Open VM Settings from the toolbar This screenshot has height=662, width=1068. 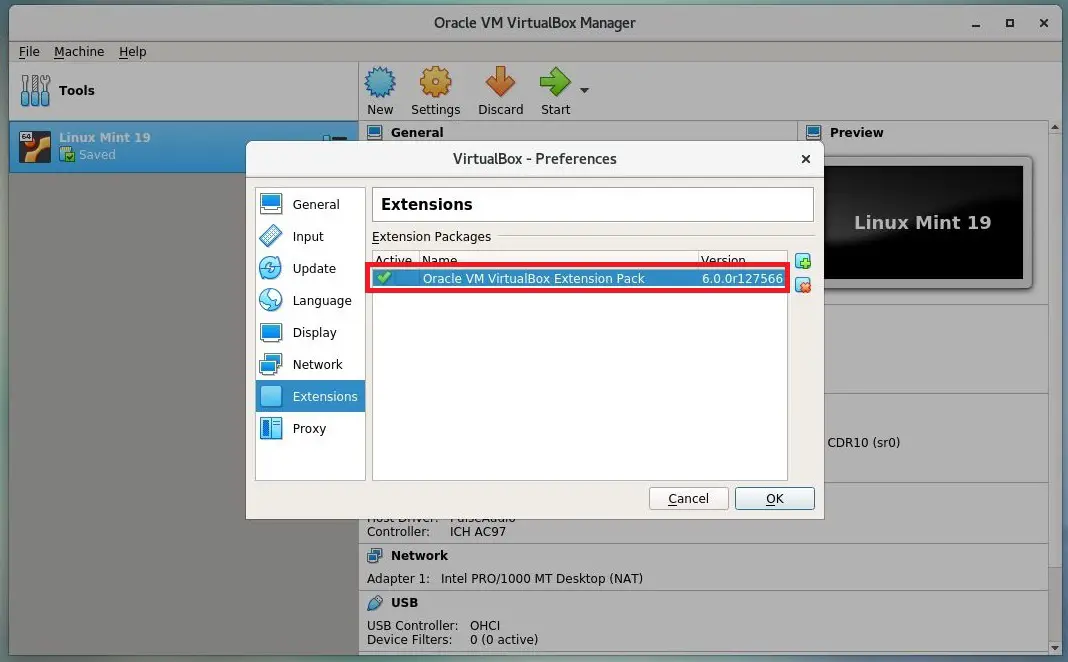tap(435, 90)
